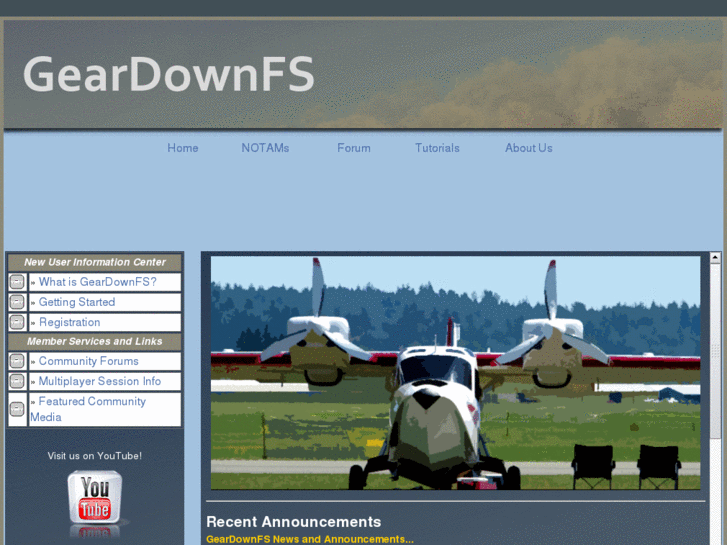This screenshot has height=545, width=727.
Task: Click the scrollbar up arrow in content frame
Action: tap(715, 257)
